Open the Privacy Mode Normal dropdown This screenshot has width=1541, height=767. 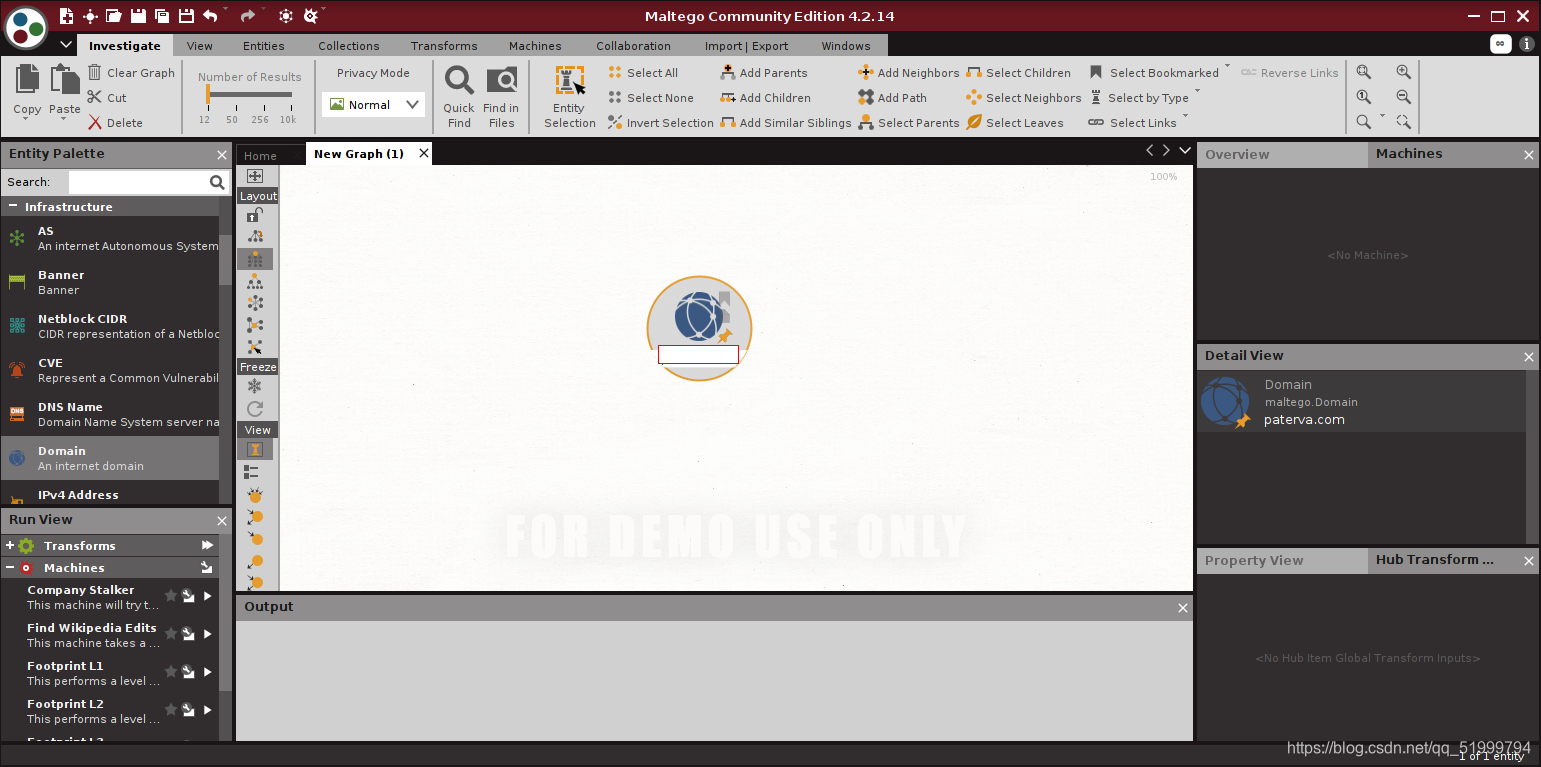pyautogui.click(x=373, y=104)
